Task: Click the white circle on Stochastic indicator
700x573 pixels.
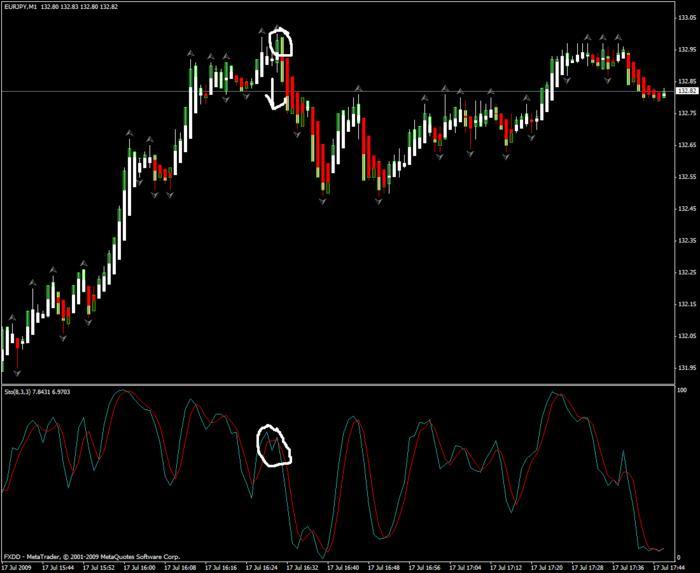Action: point(274,445)
